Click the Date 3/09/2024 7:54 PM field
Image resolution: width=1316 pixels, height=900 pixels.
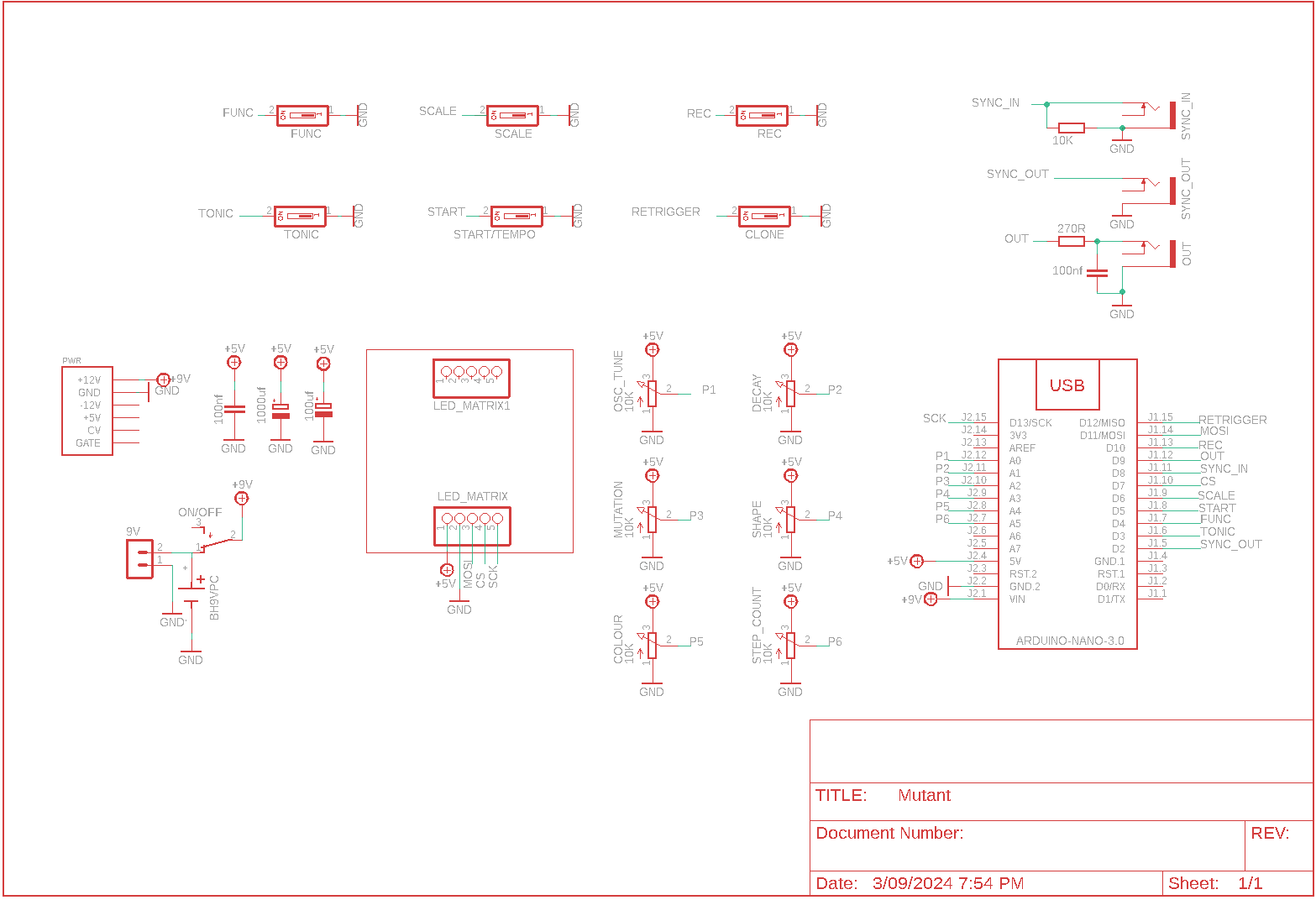tap(987, 883)
